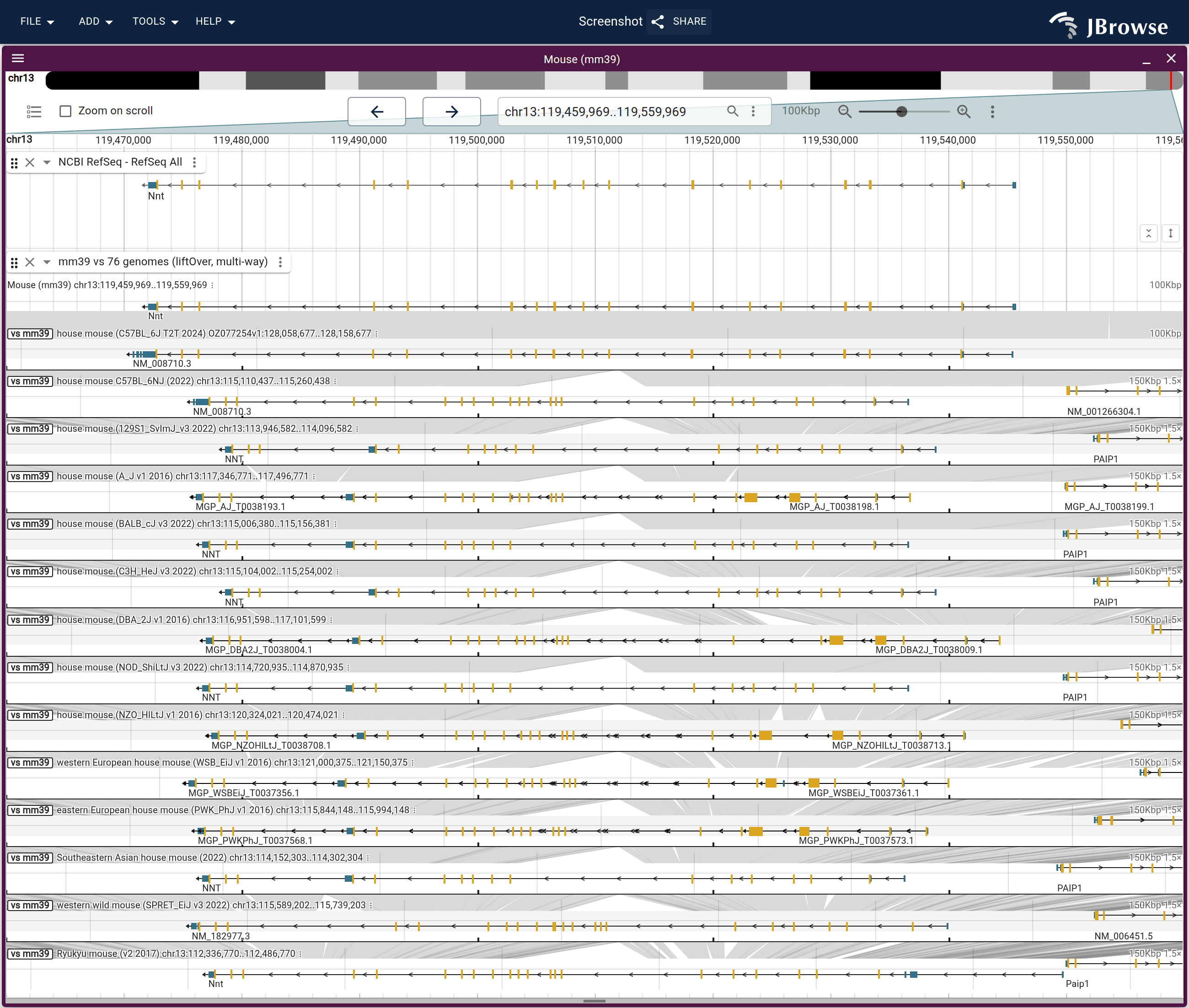
Task: Pan right with the forward arrow button
Action: pyautogui.click(x=451, y=112)
